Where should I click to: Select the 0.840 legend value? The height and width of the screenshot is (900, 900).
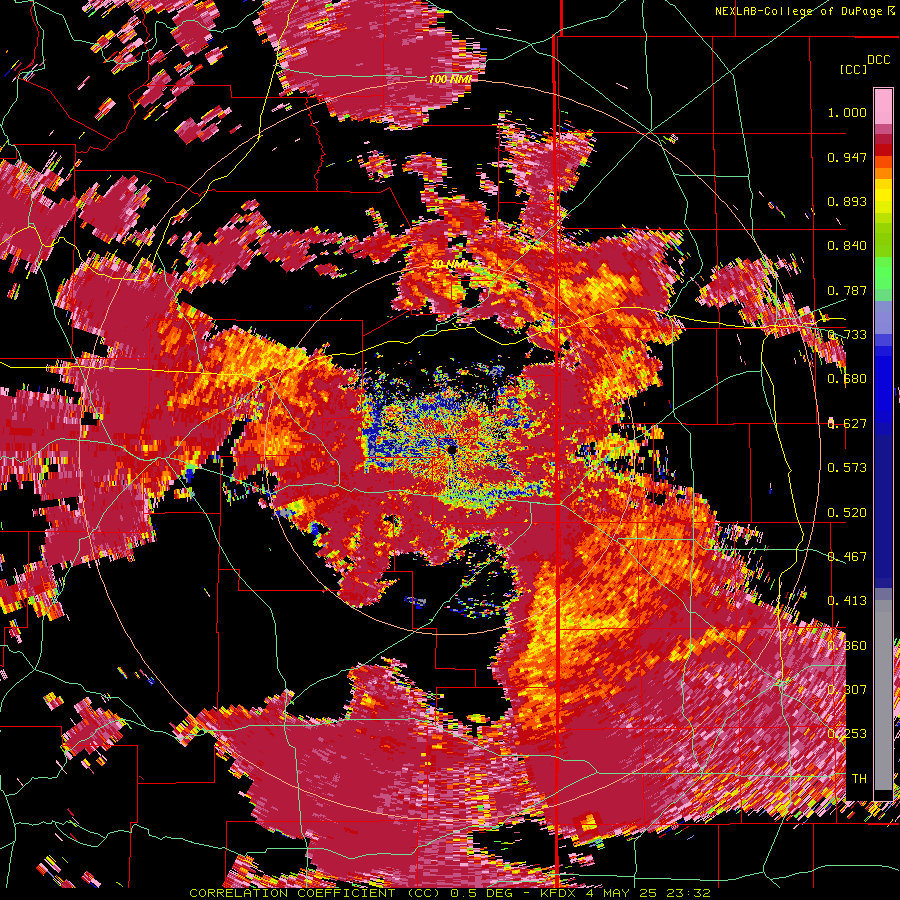(847, 246)
